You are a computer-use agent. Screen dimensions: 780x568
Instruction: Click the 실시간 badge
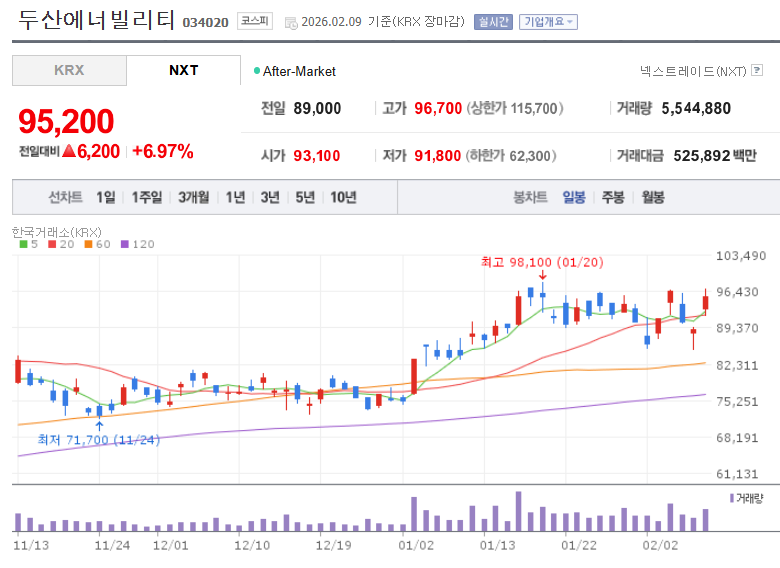click(493, 22)
